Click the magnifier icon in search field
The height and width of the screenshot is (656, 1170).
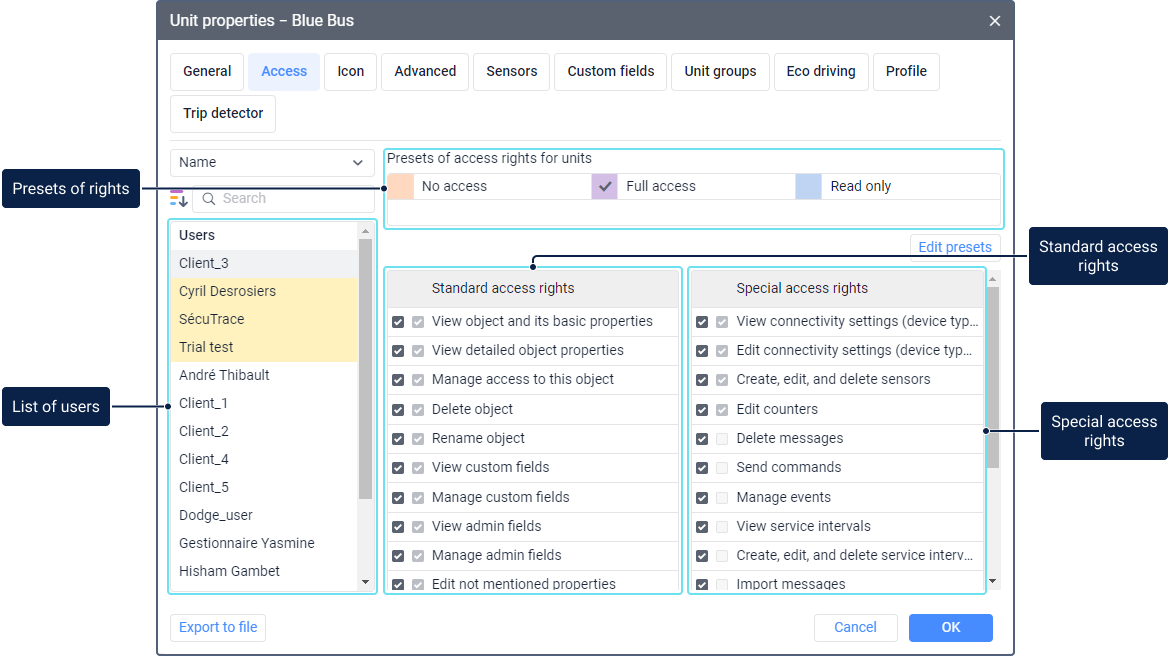point(209,199)
